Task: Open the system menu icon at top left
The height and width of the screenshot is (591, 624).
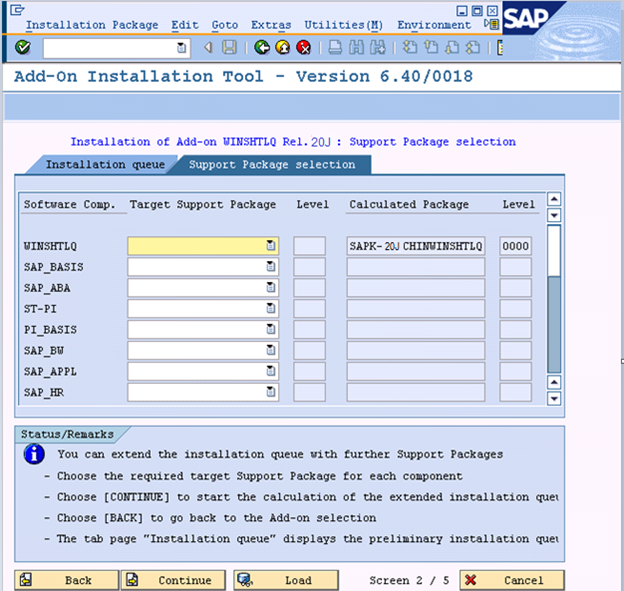Action: click(17, 10)
